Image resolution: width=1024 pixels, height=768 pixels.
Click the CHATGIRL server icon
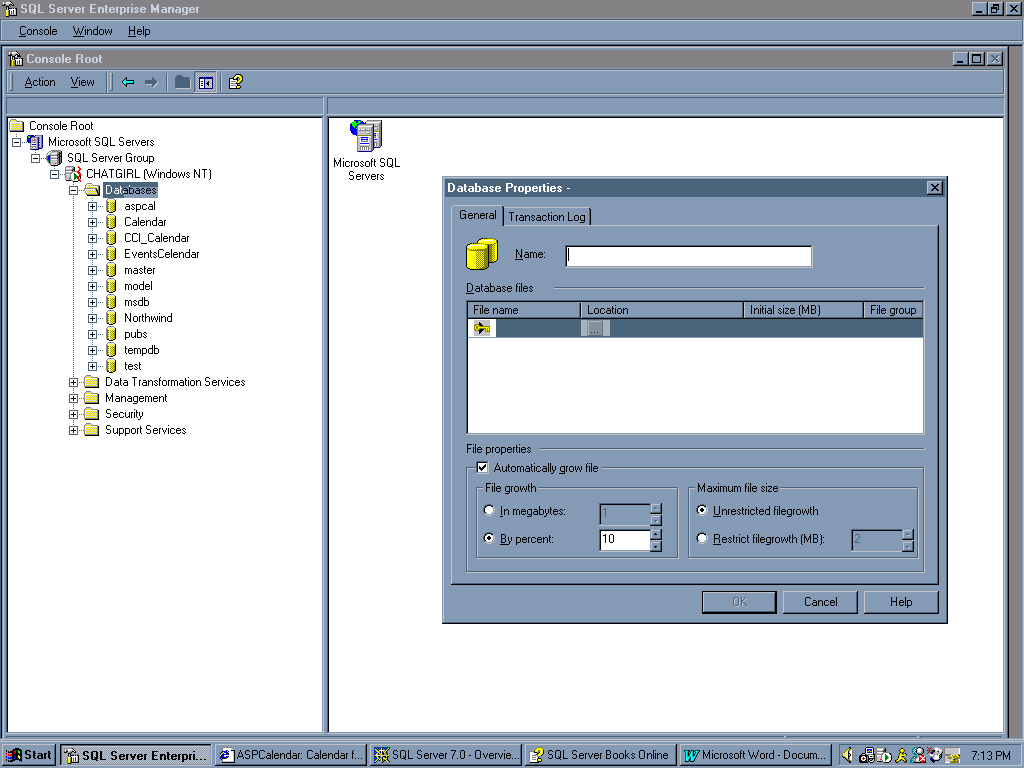(x=73, y=174)
